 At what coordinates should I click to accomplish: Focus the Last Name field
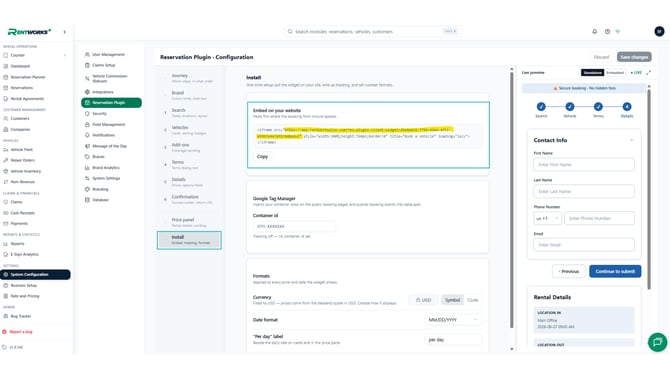tap(584, 191)
